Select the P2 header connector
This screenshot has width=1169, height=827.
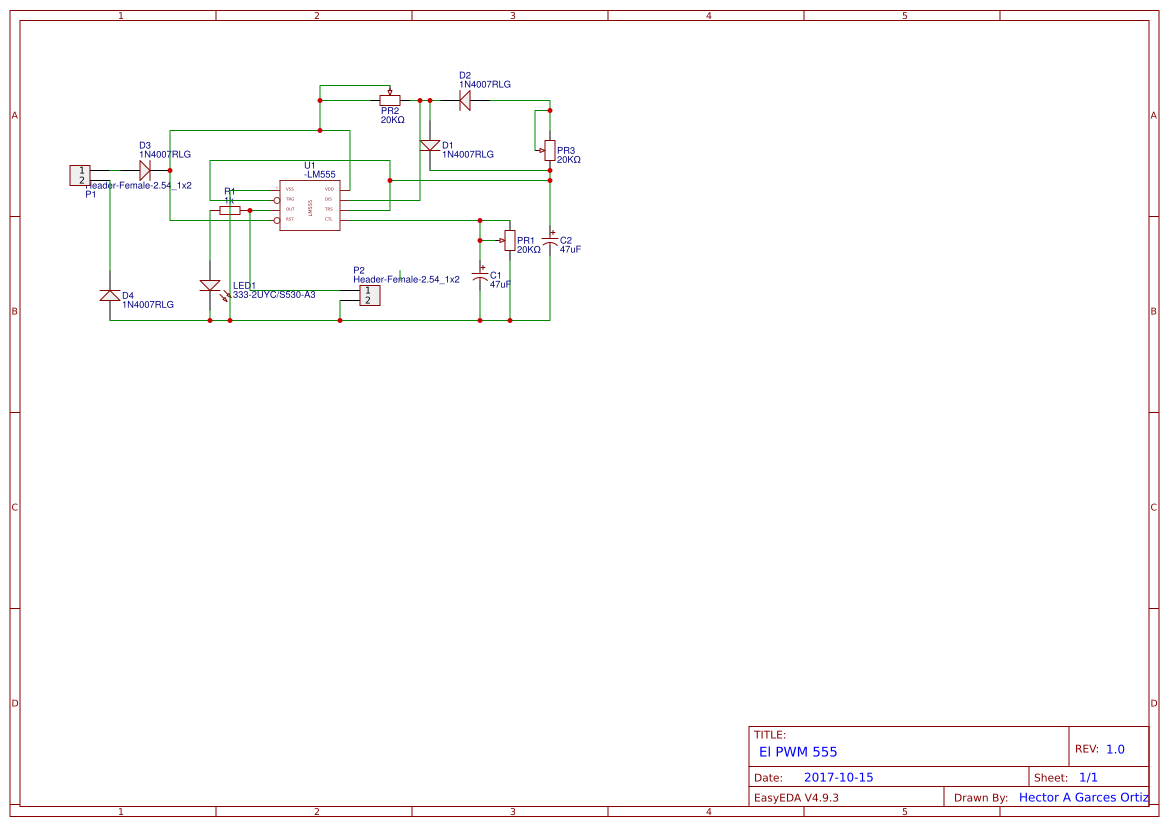click(x=369, y=295)
